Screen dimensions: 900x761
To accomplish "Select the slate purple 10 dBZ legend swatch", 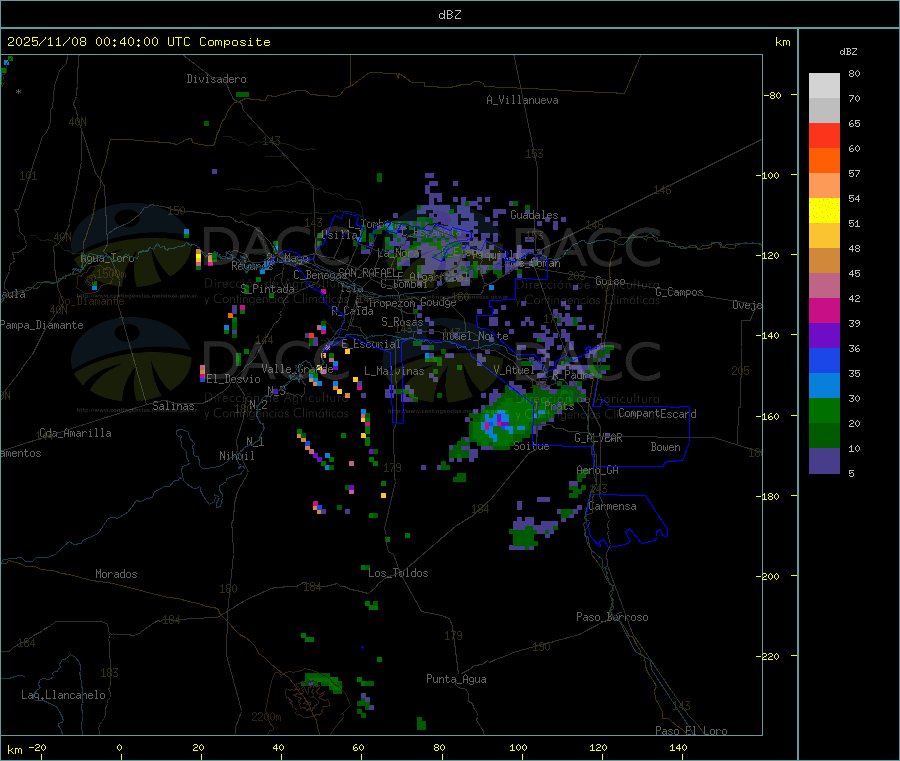I will coord(824,461).
